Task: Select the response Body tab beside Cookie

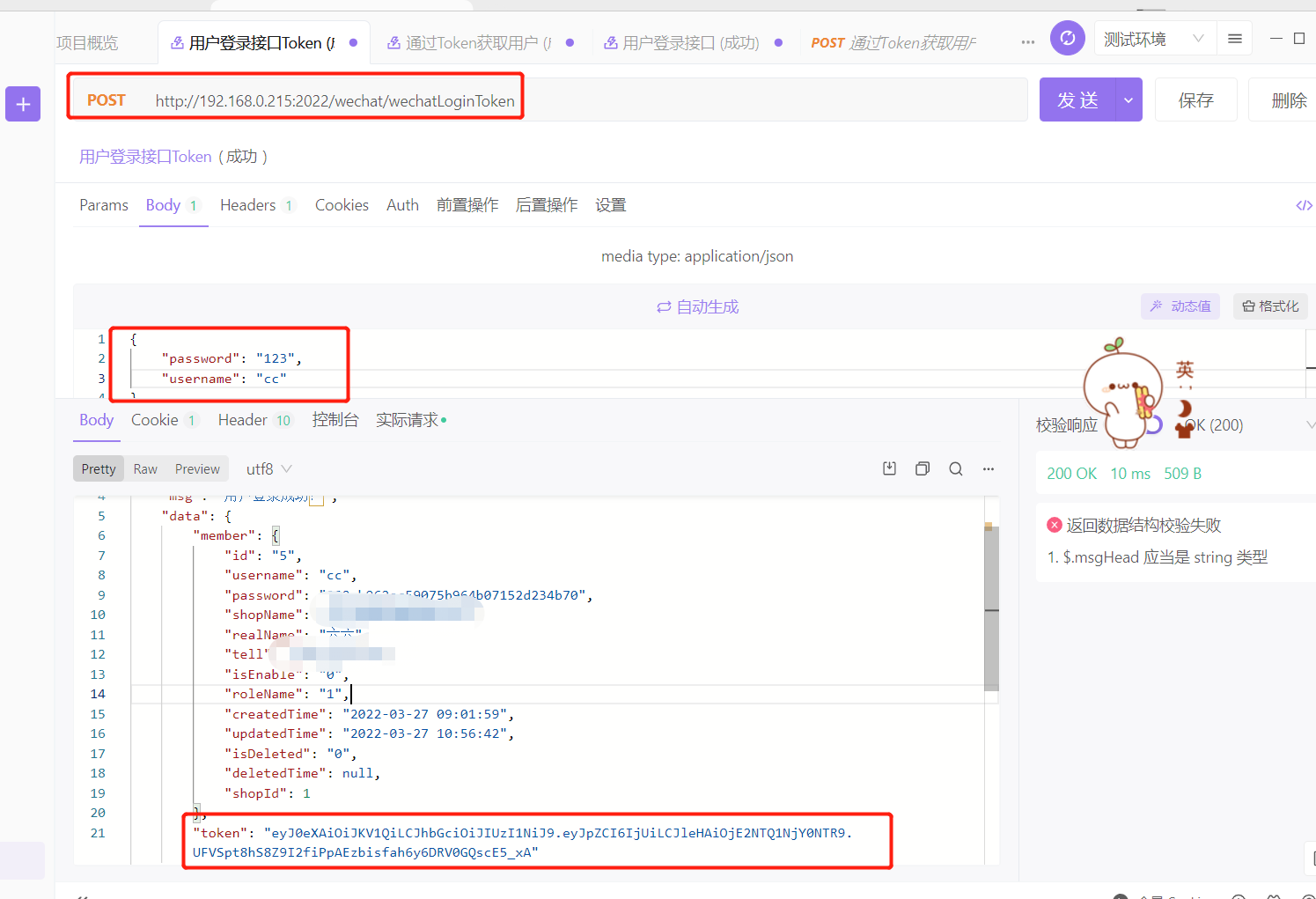Action: [96, 420]
